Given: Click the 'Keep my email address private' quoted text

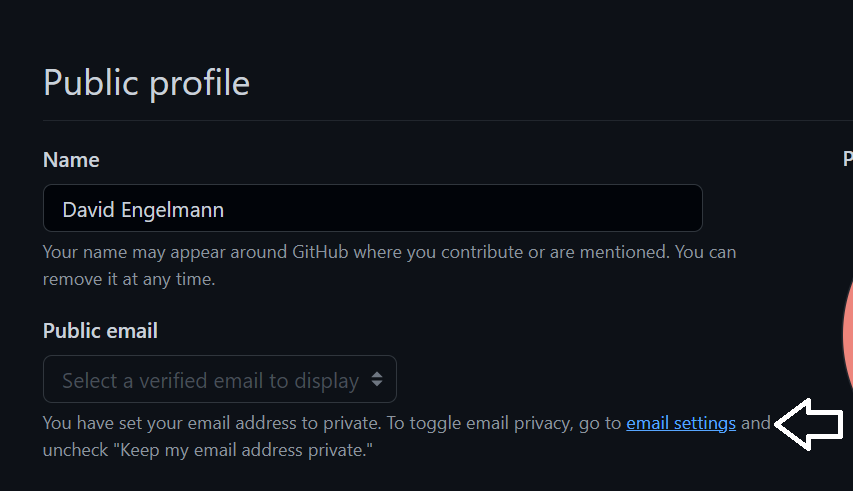Looking at the screenshot, I should (x=243, y=450).
